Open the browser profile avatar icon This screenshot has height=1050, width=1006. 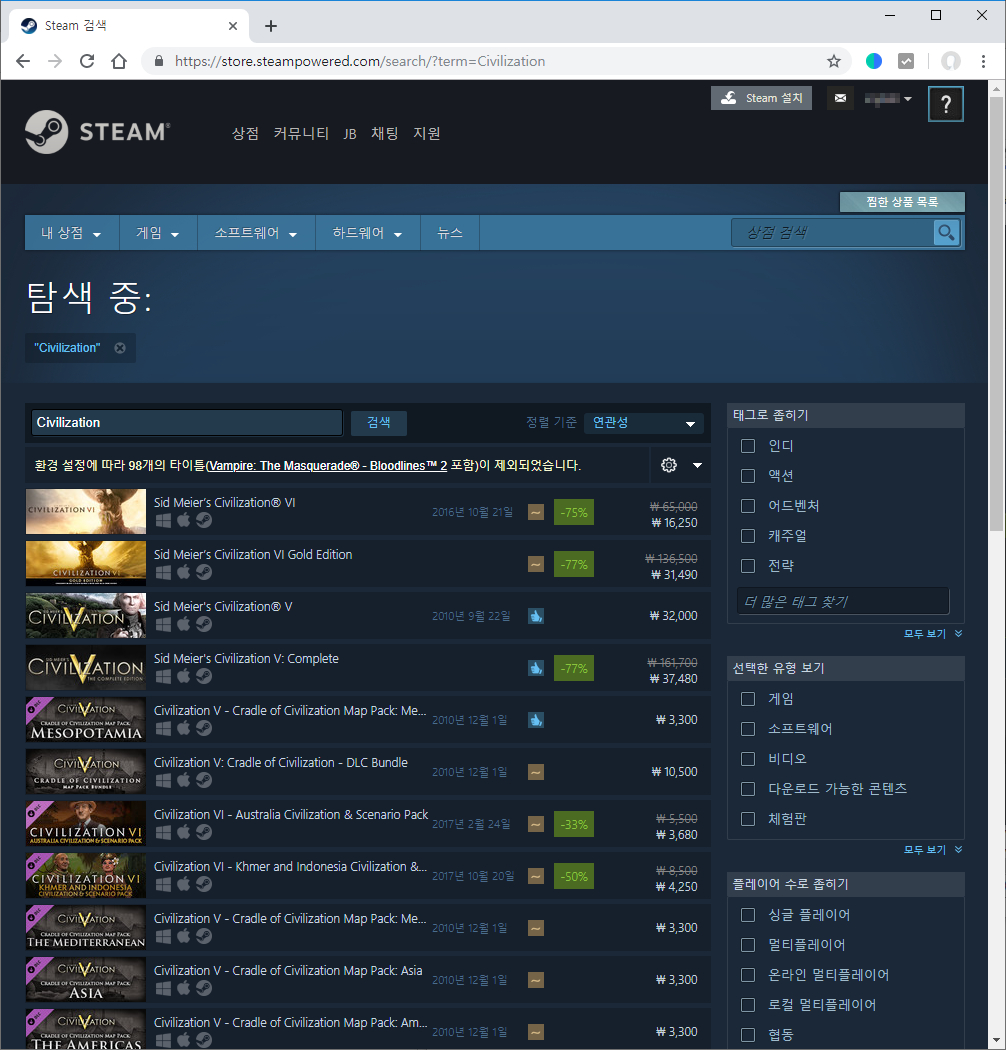tap(950, 62)
